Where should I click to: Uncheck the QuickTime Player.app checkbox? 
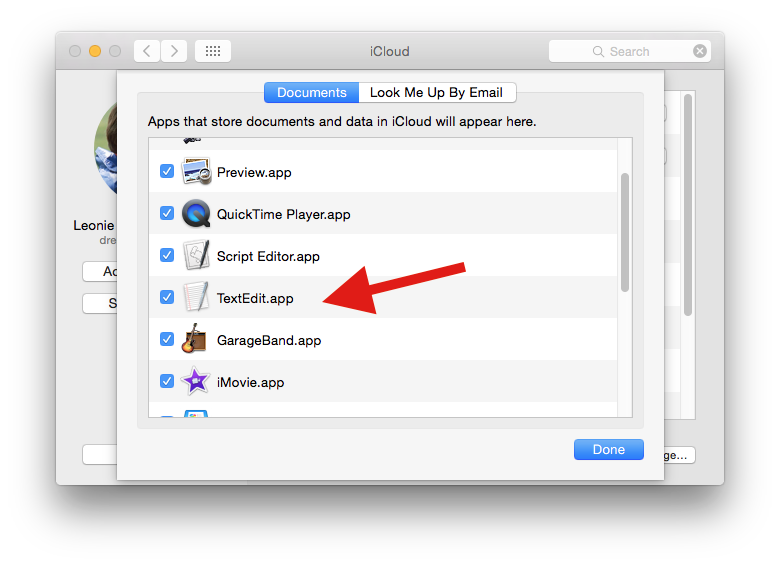[167, 213]
